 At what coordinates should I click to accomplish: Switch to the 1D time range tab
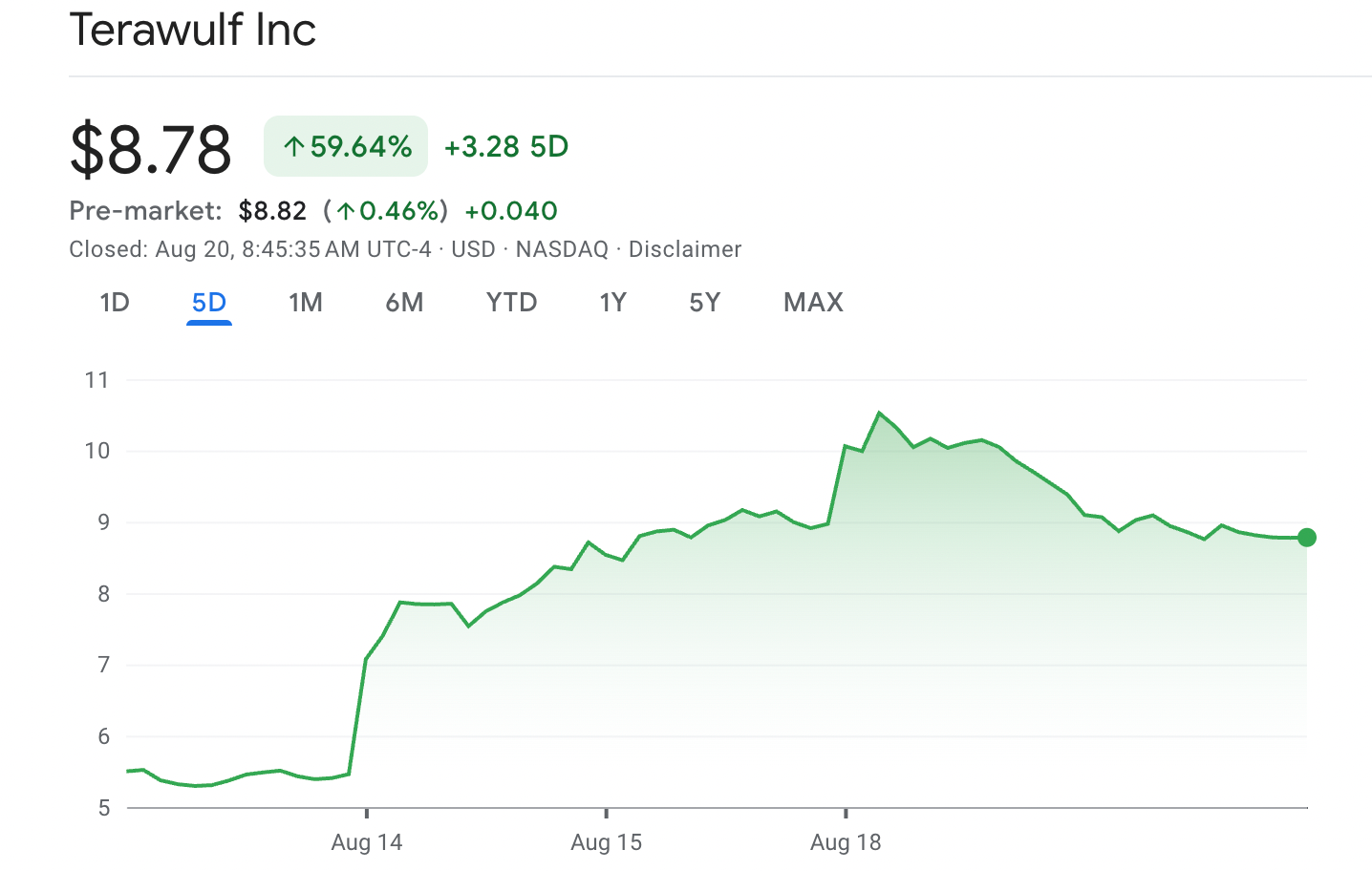coord(114,302)
